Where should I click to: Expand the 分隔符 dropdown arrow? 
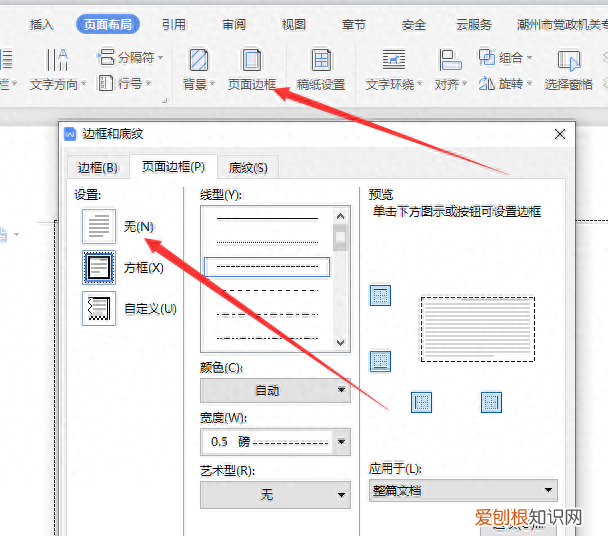point(160,58)
